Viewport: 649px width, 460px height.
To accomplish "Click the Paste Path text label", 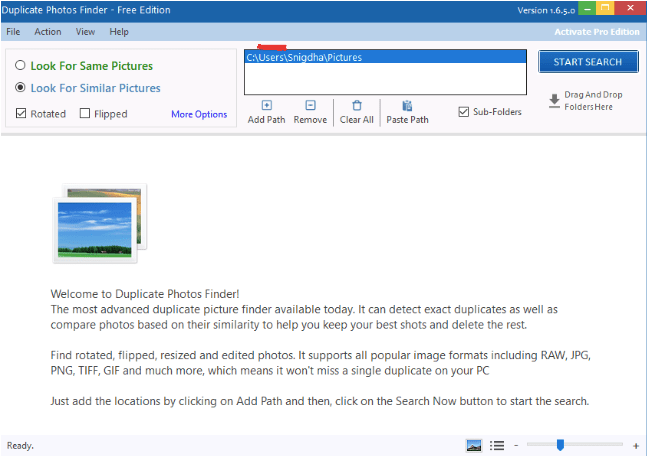I will (407, 120).
